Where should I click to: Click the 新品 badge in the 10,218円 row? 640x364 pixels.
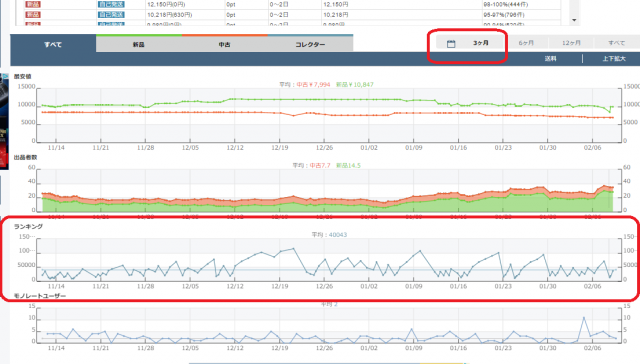(33, 15)
